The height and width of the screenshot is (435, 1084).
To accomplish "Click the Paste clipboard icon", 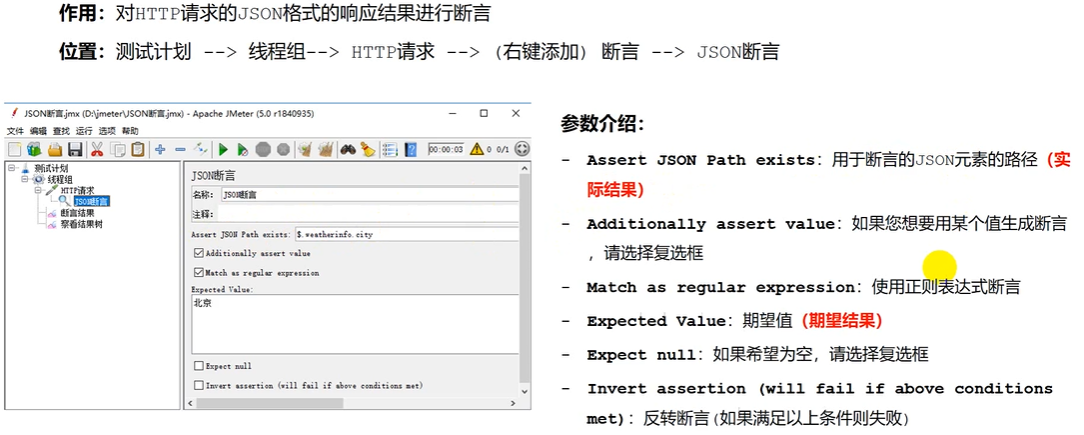I will 138,149.
